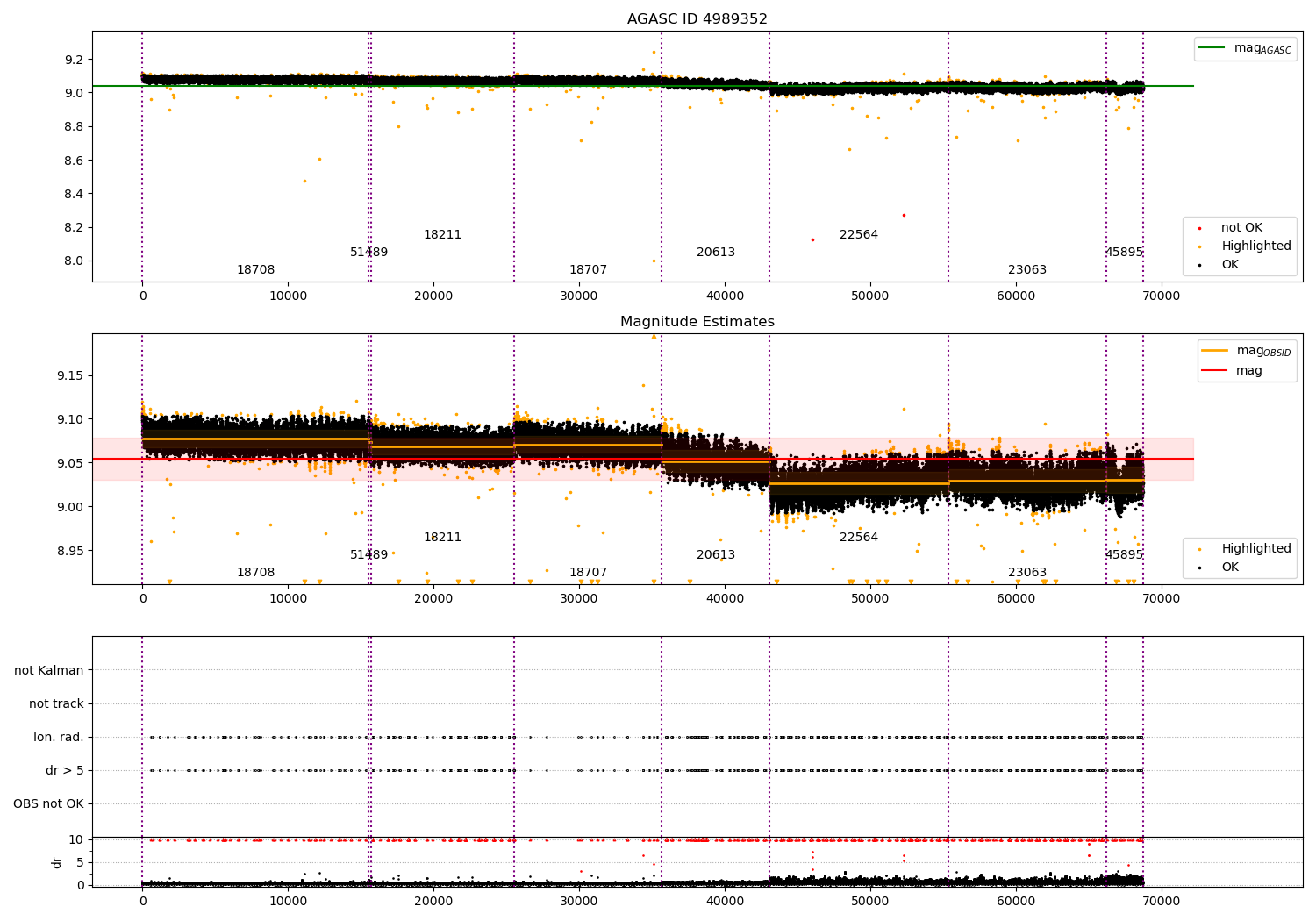
Task: Select the orange mag OBSID legend entry
Action: pos(1246,351)
